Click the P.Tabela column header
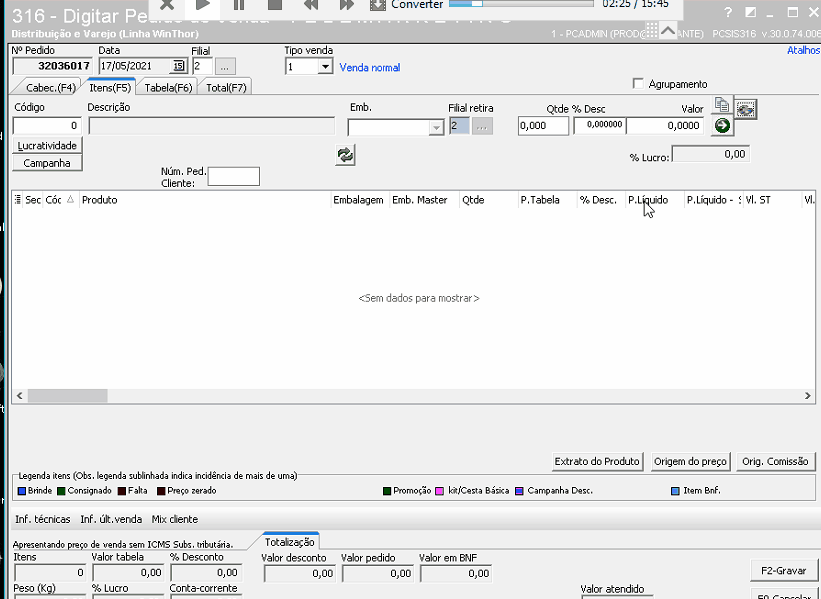 coord(547,199)
